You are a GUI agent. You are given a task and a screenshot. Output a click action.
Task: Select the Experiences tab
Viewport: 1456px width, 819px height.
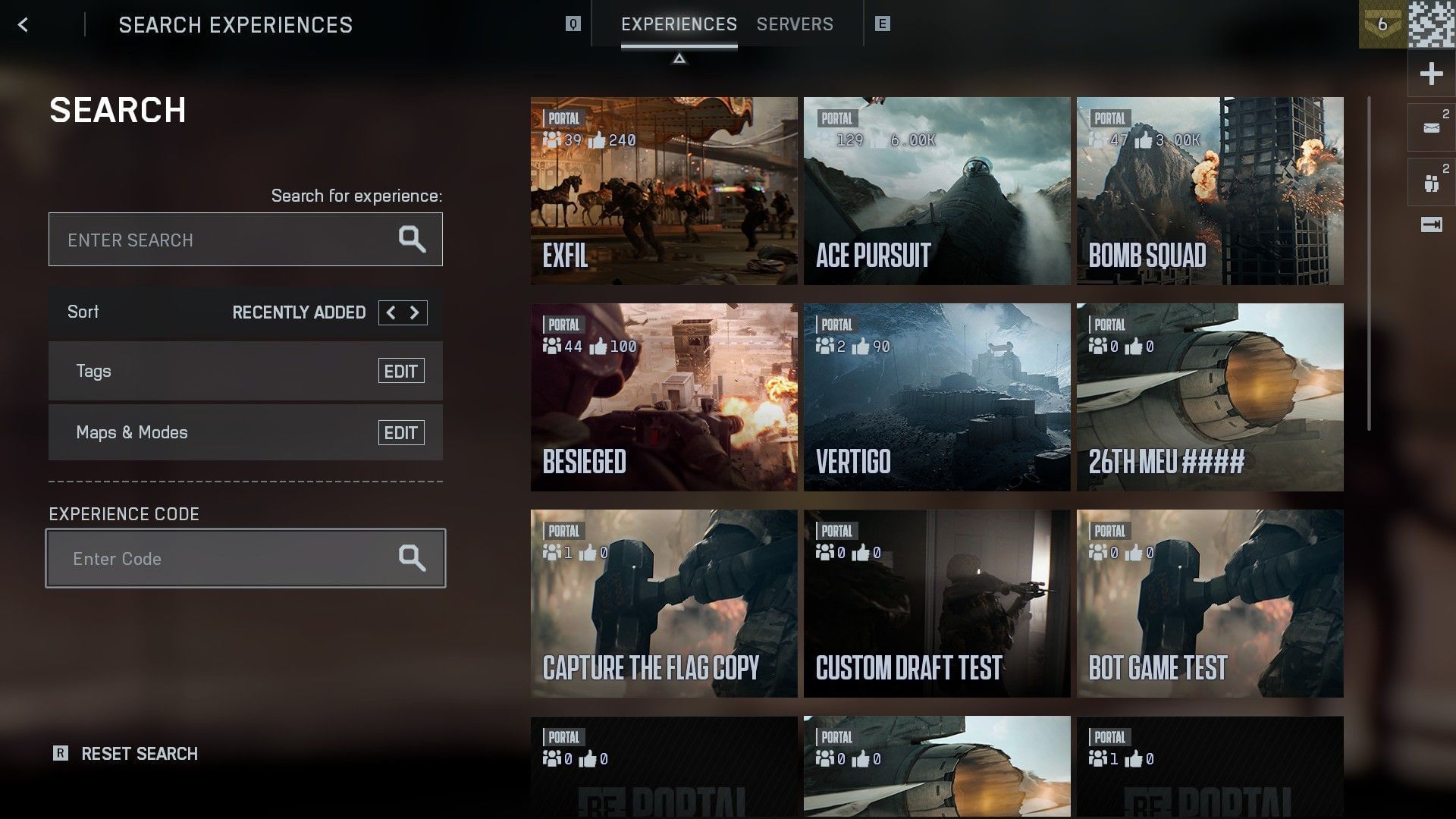[679, 24]
